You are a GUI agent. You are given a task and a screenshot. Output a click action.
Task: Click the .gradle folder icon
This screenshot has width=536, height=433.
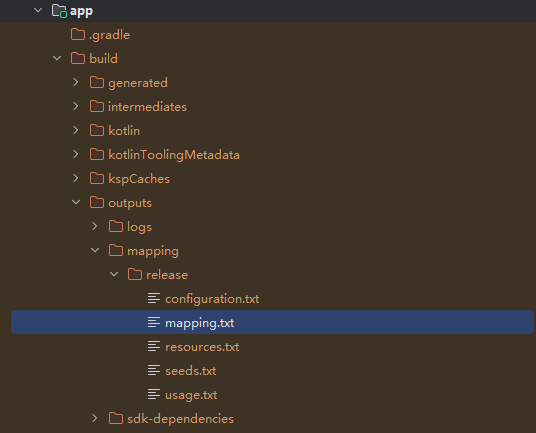[x=78, y=35]
